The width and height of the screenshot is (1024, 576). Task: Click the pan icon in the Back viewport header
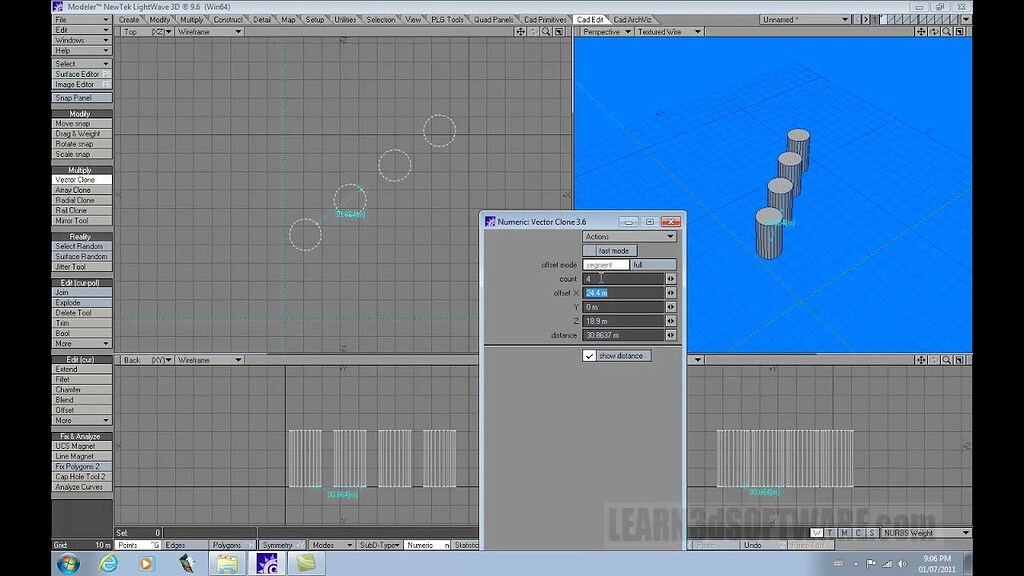click(520, 359)
